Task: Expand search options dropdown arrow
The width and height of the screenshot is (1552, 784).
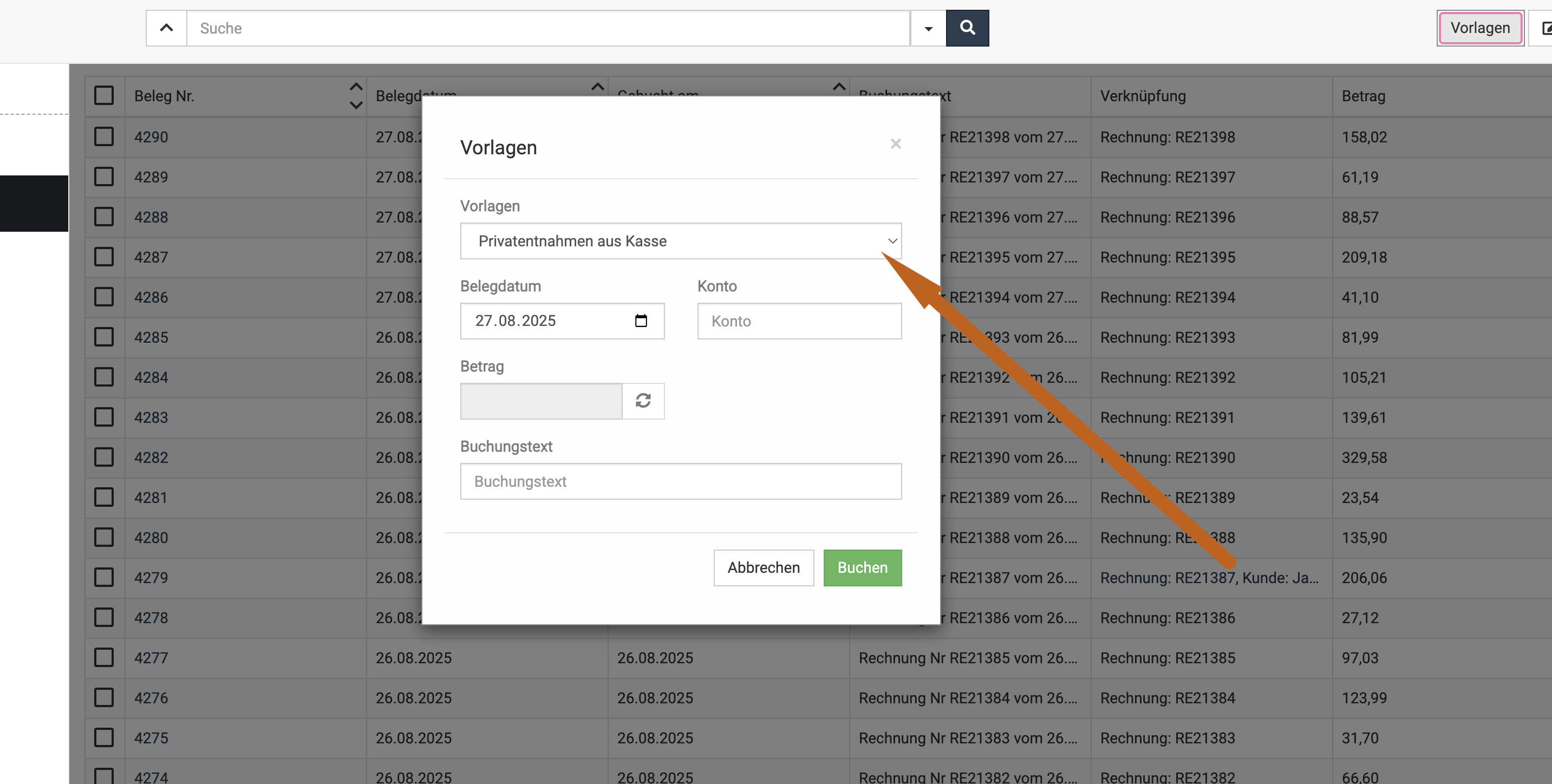Action: (928, 28)
